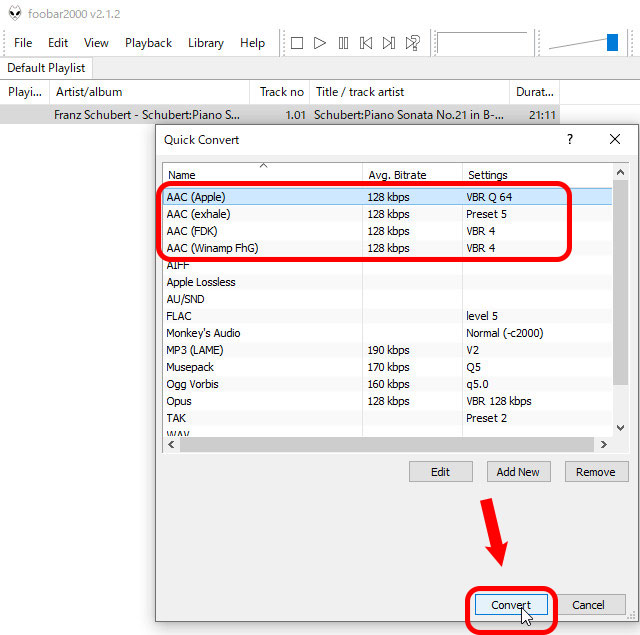The image size is (640, 635).
Task: Click the Add New preset button
Action: (x=518, y=472)
